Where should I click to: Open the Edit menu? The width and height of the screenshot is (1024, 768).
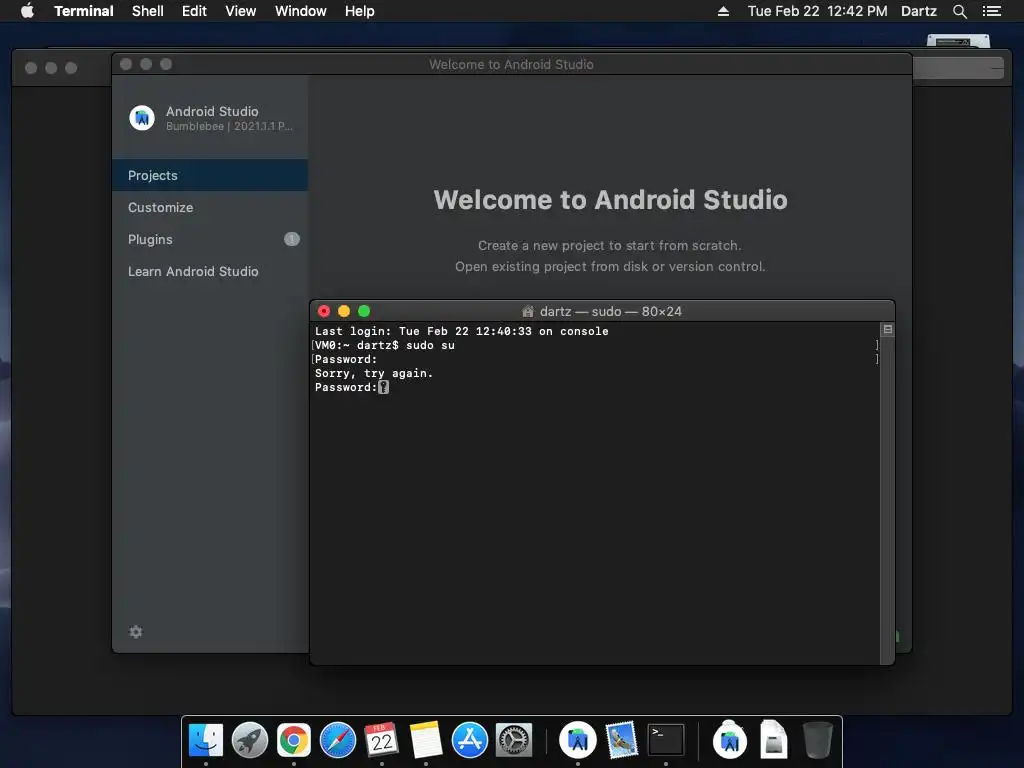[x=194, y=11]
